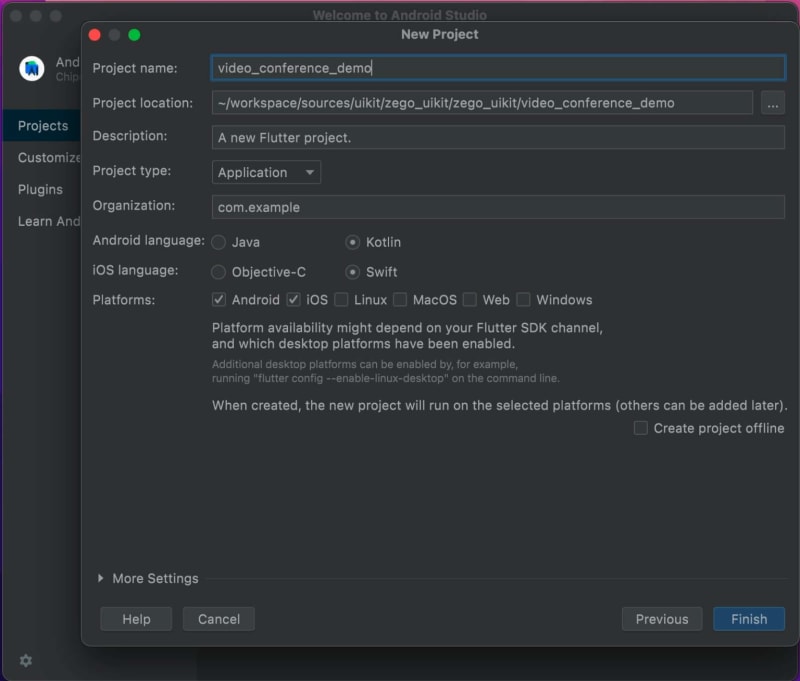800x681 pixels.
Task: Click the New Project dialog title
Action: pos(440,34)
